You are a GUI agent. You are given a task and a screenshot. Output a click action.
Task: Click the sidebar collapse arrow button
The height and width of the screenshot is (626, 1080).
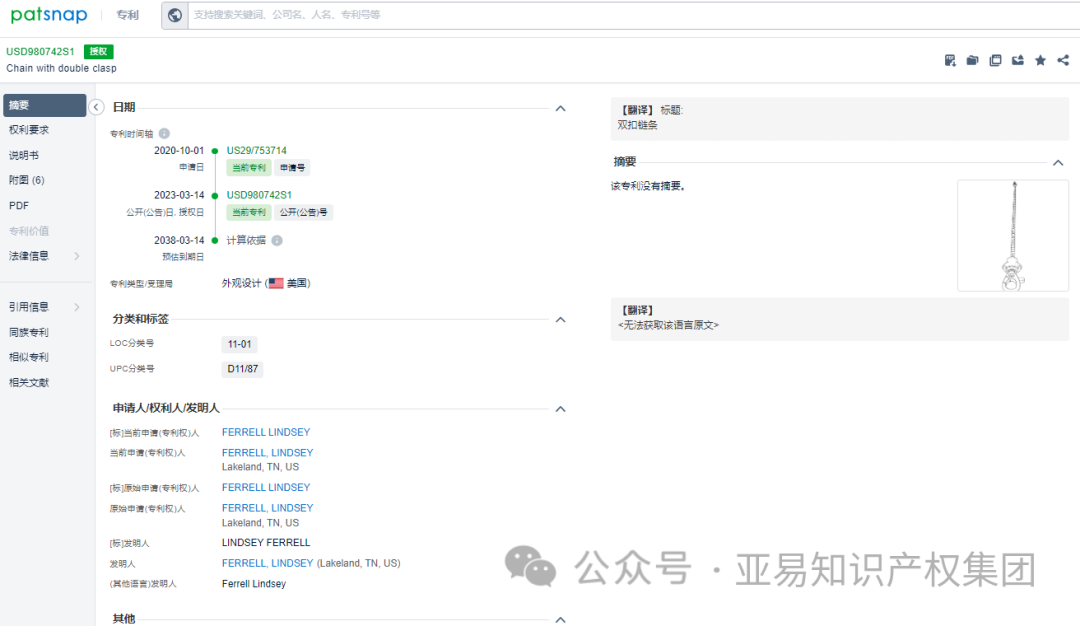96,107
